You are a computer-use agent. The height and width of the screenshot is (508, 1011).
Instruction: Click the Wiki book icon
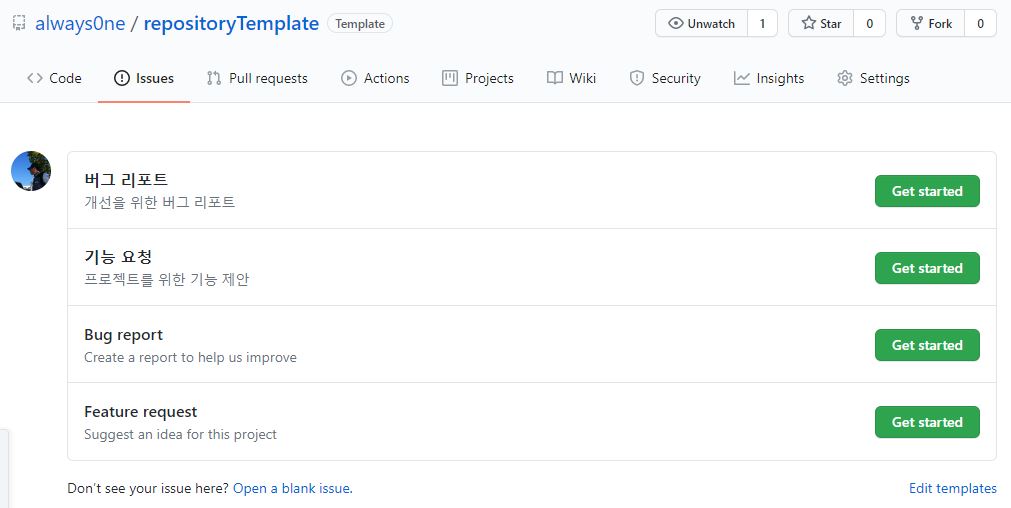pyautogui.click(x=555, y=78)
